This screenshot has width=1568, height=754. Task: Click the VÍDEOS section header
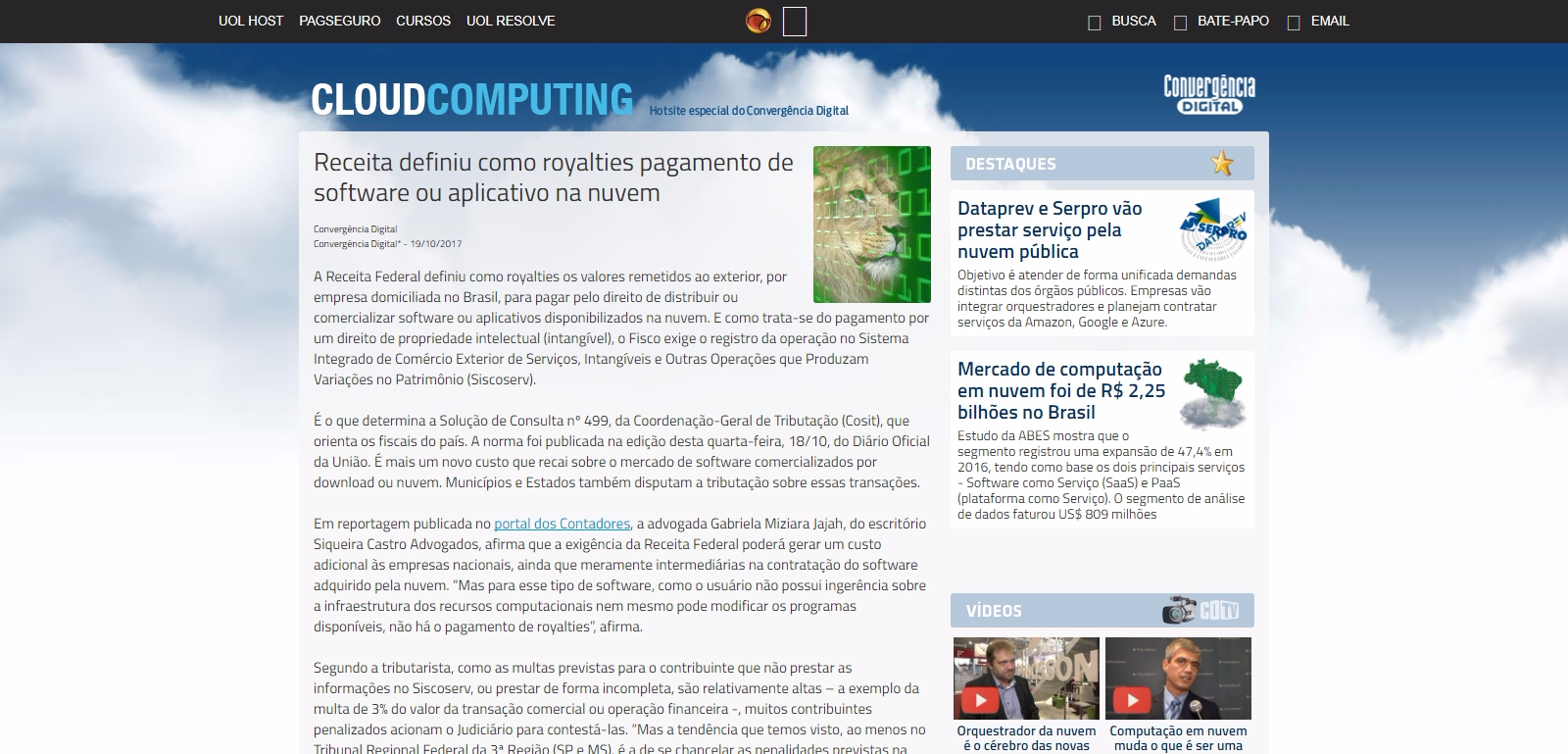[x=1102, y=611]
